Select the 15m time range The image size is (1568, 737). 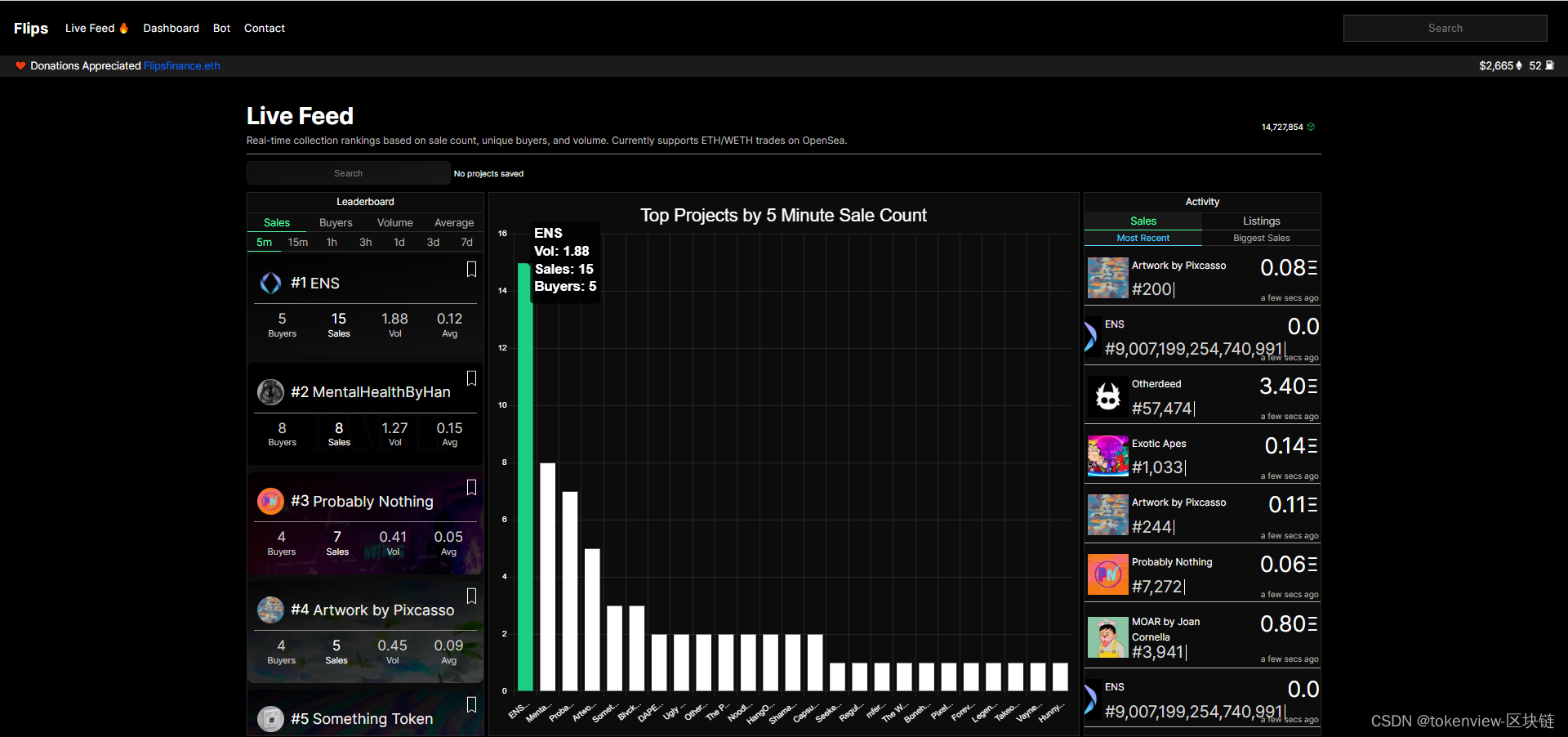298,242
